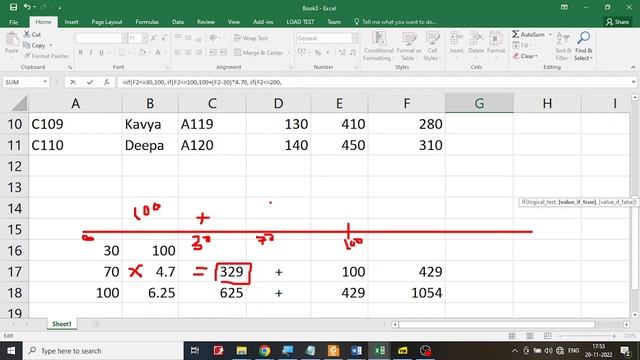Click the Share button
Screen dimensions: 640x360
618,22
